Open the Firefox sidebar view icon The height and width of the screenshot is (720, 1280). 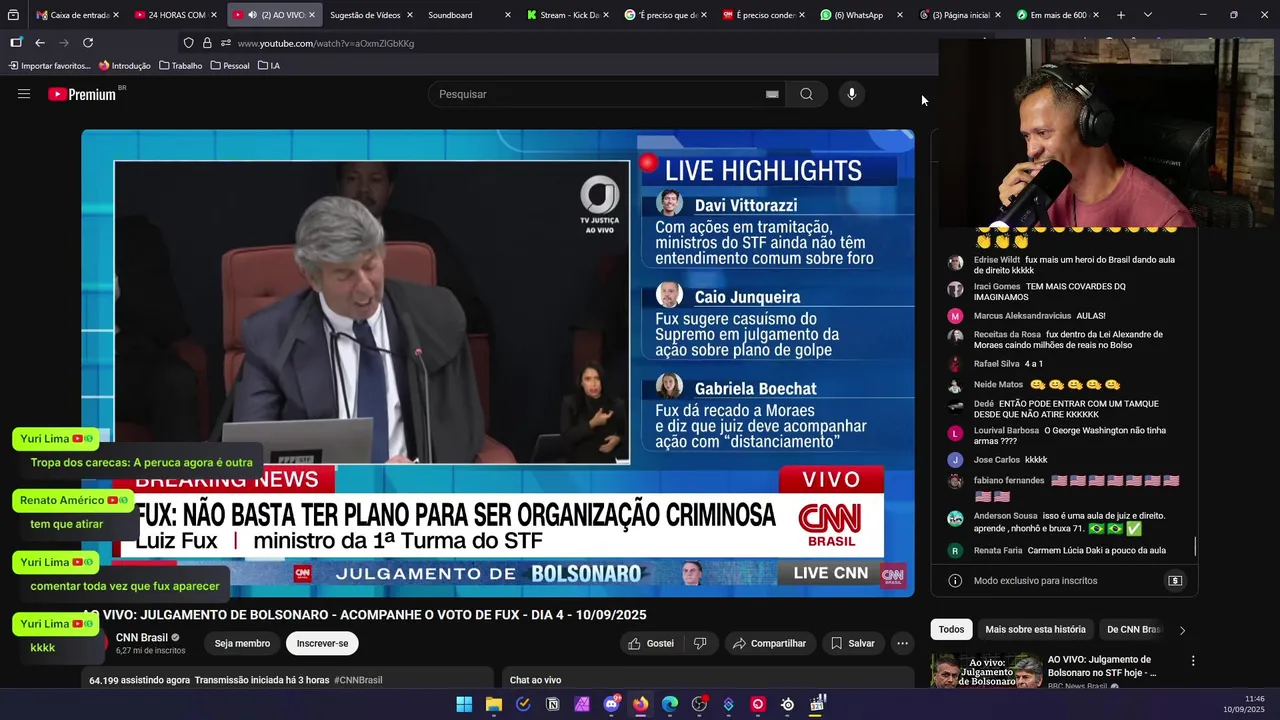point(16,43)
